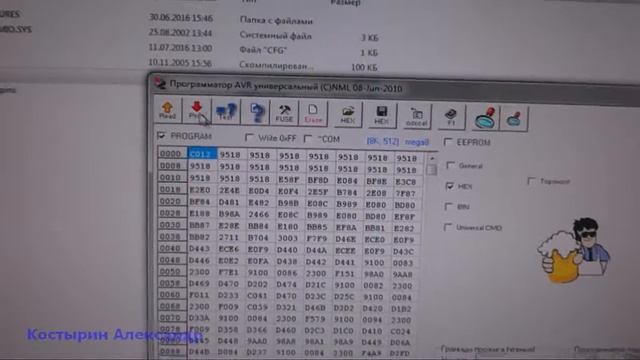Image resolution: width=640 pixels, height=360 pixels.
Task: Click the Erase chip button
Action: coord(313,114)
